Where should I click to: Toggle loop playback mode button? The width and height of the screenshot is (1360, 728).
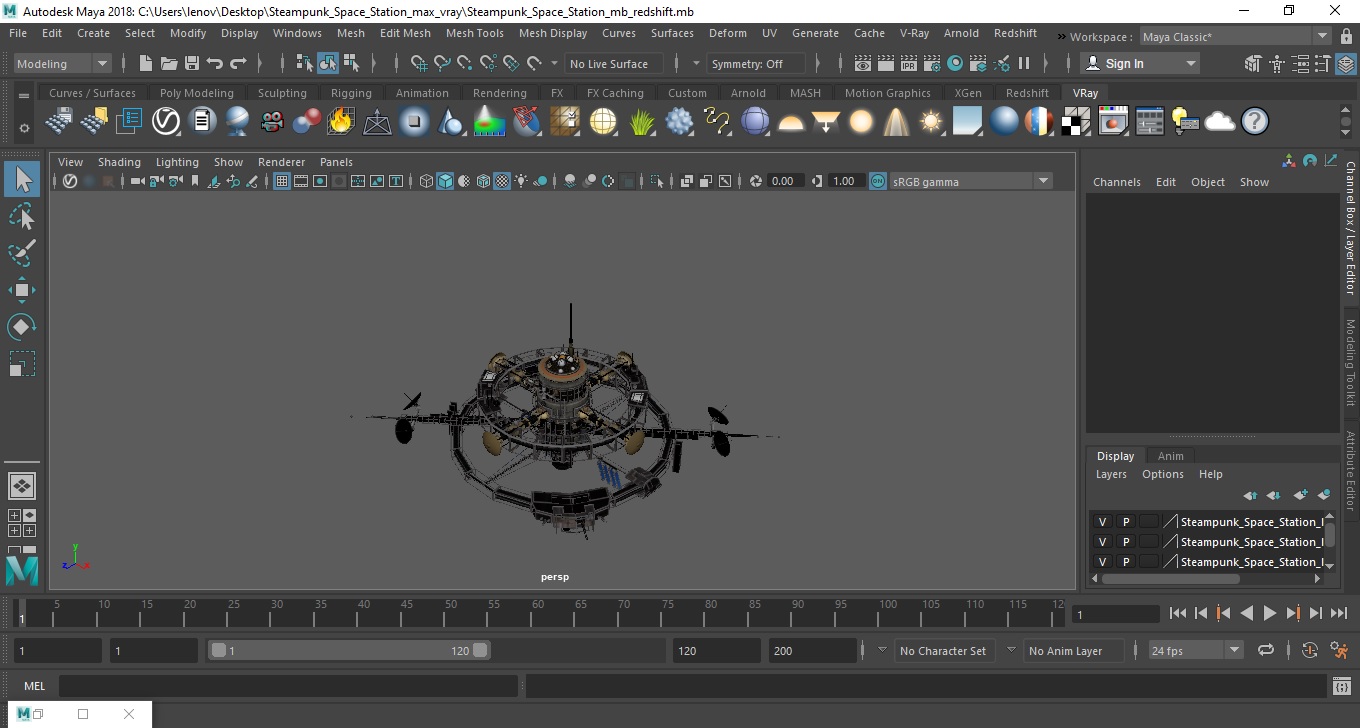[x=1266, y=650]
